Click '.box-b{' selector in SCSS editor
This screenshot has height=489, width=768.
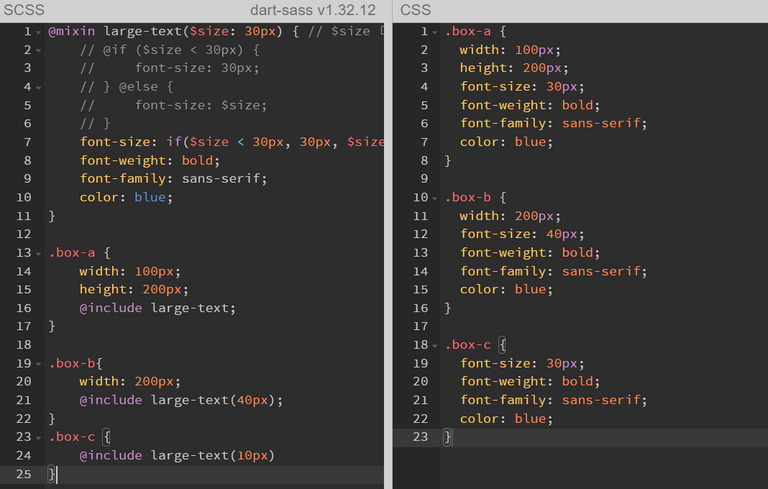[x=75, y=364]
